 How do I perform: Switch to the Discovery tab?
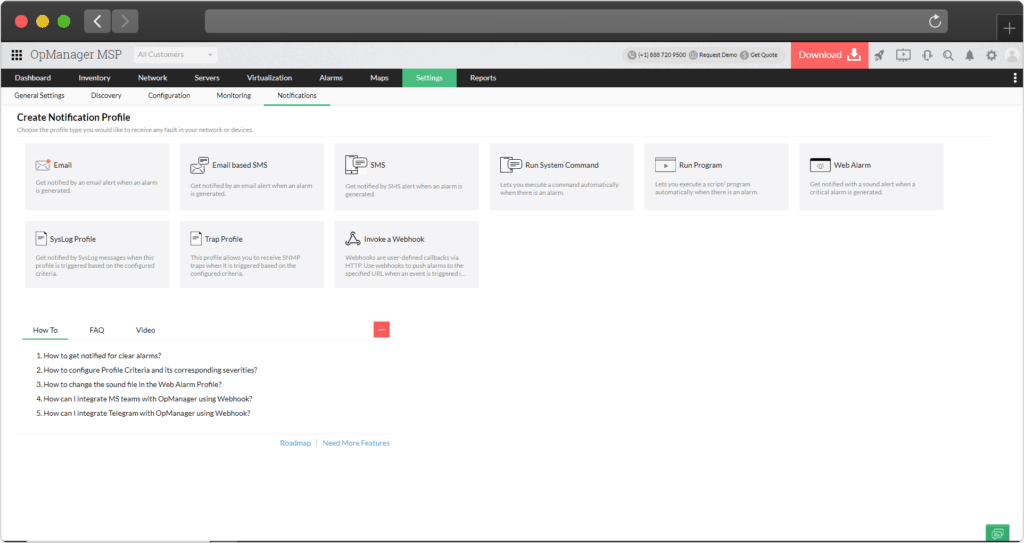(x=106, y=95)
